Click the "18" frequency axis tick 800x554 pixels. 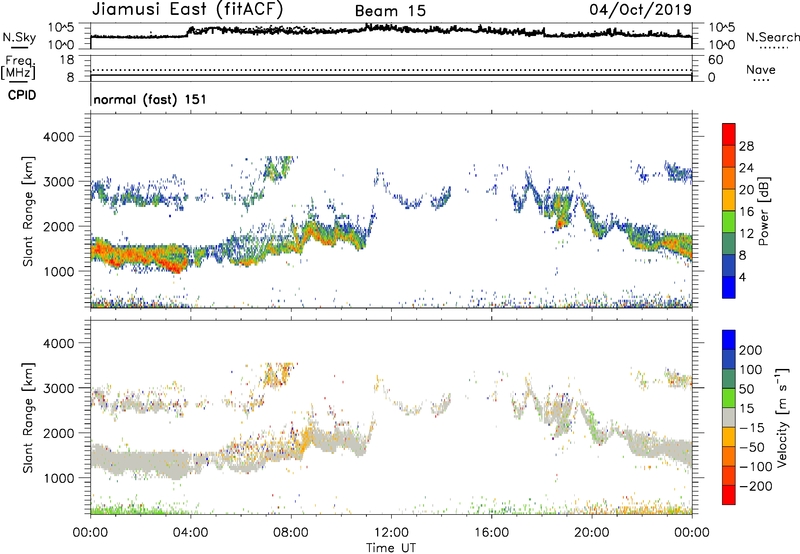click(67, 60)
